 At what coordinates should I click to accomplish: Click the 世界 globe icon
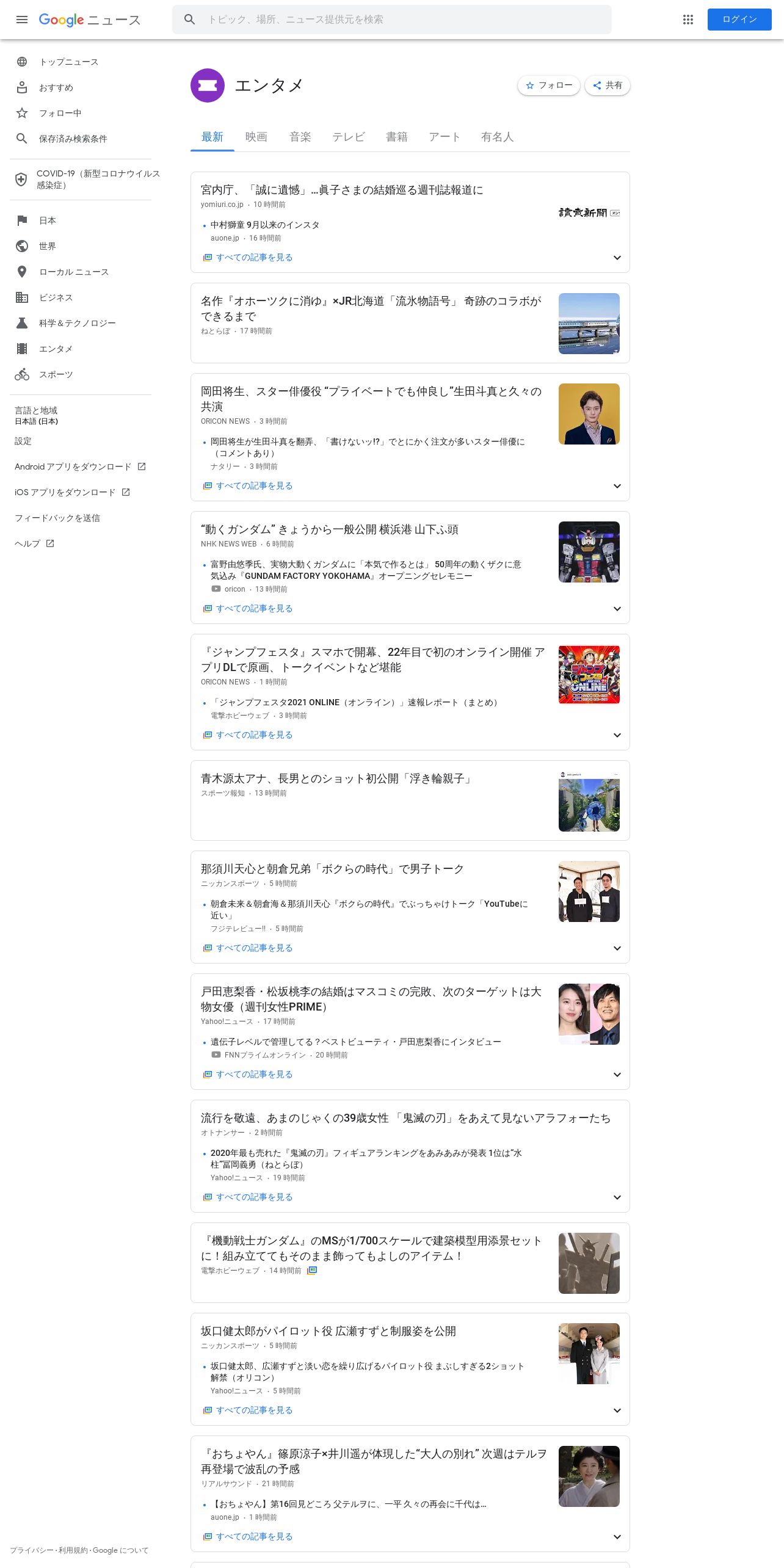point(22,246)
